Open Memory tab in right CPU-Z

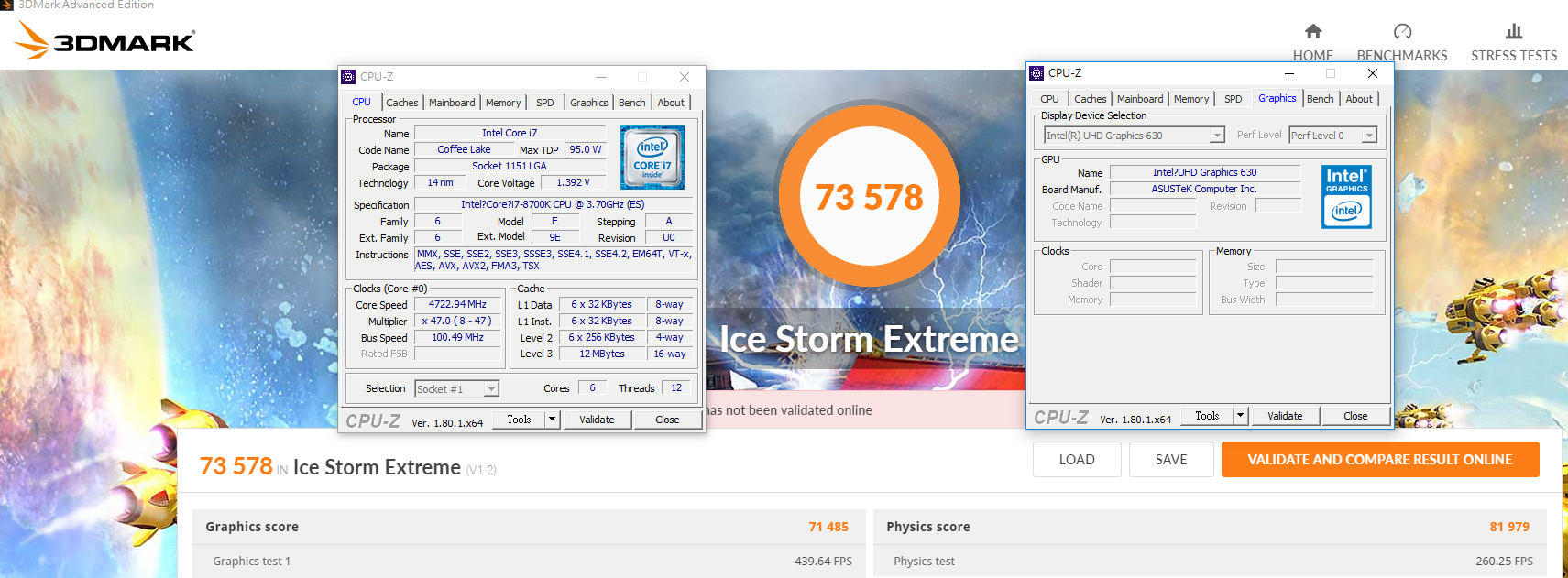coord(1191,99)
